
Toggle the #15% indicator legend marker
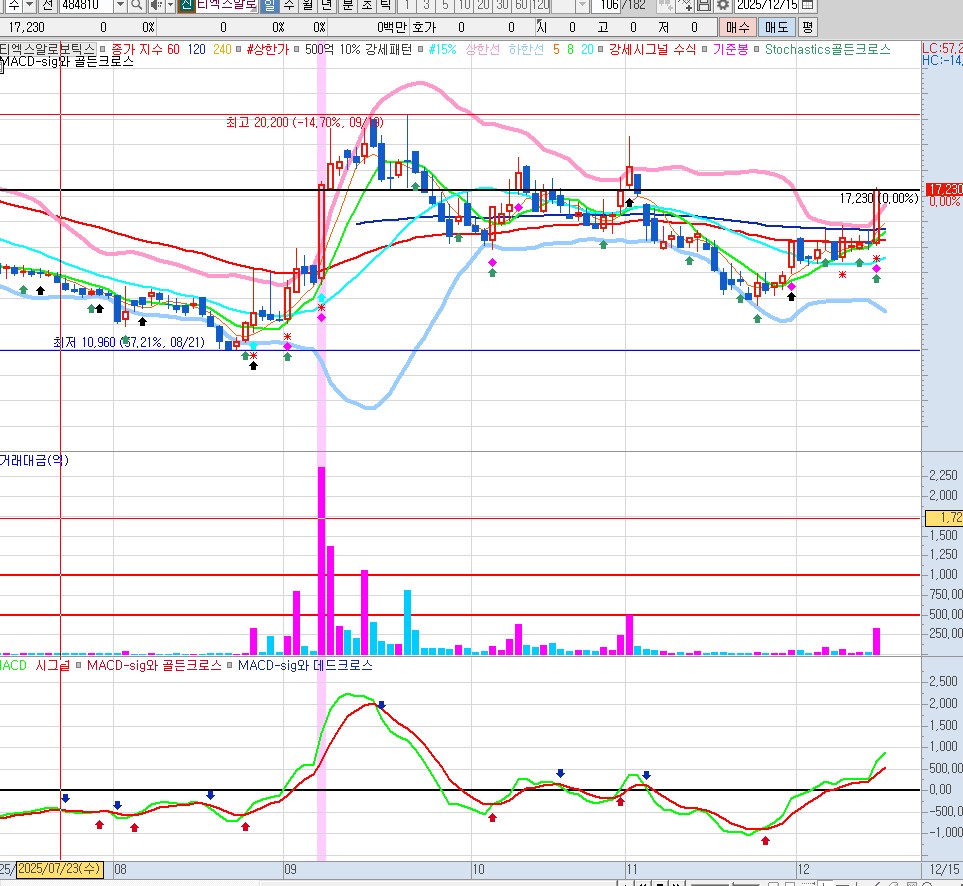[x=421, y=49]
